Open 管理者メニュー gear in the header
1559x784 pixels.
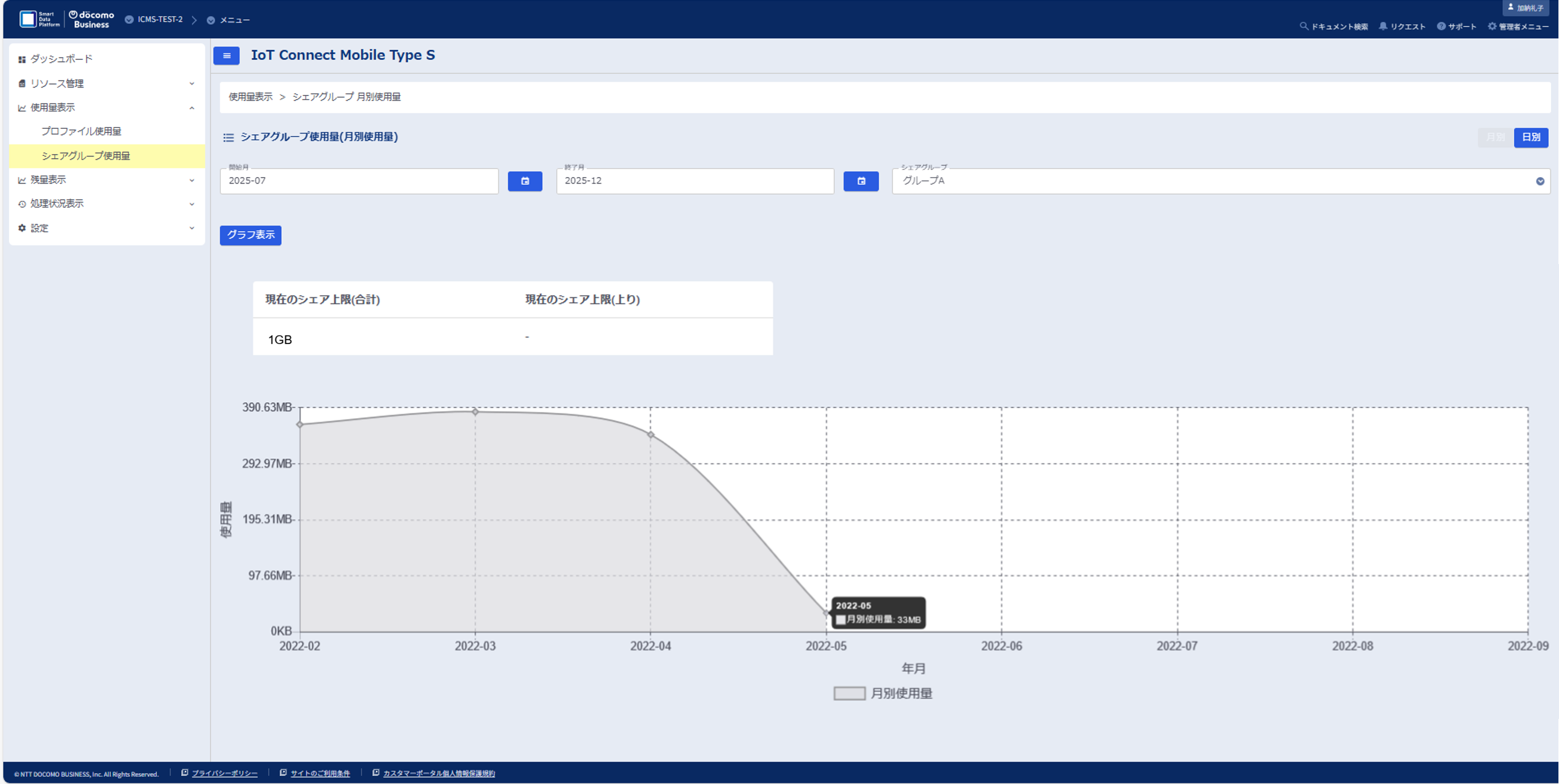(x=1492, y=26)
